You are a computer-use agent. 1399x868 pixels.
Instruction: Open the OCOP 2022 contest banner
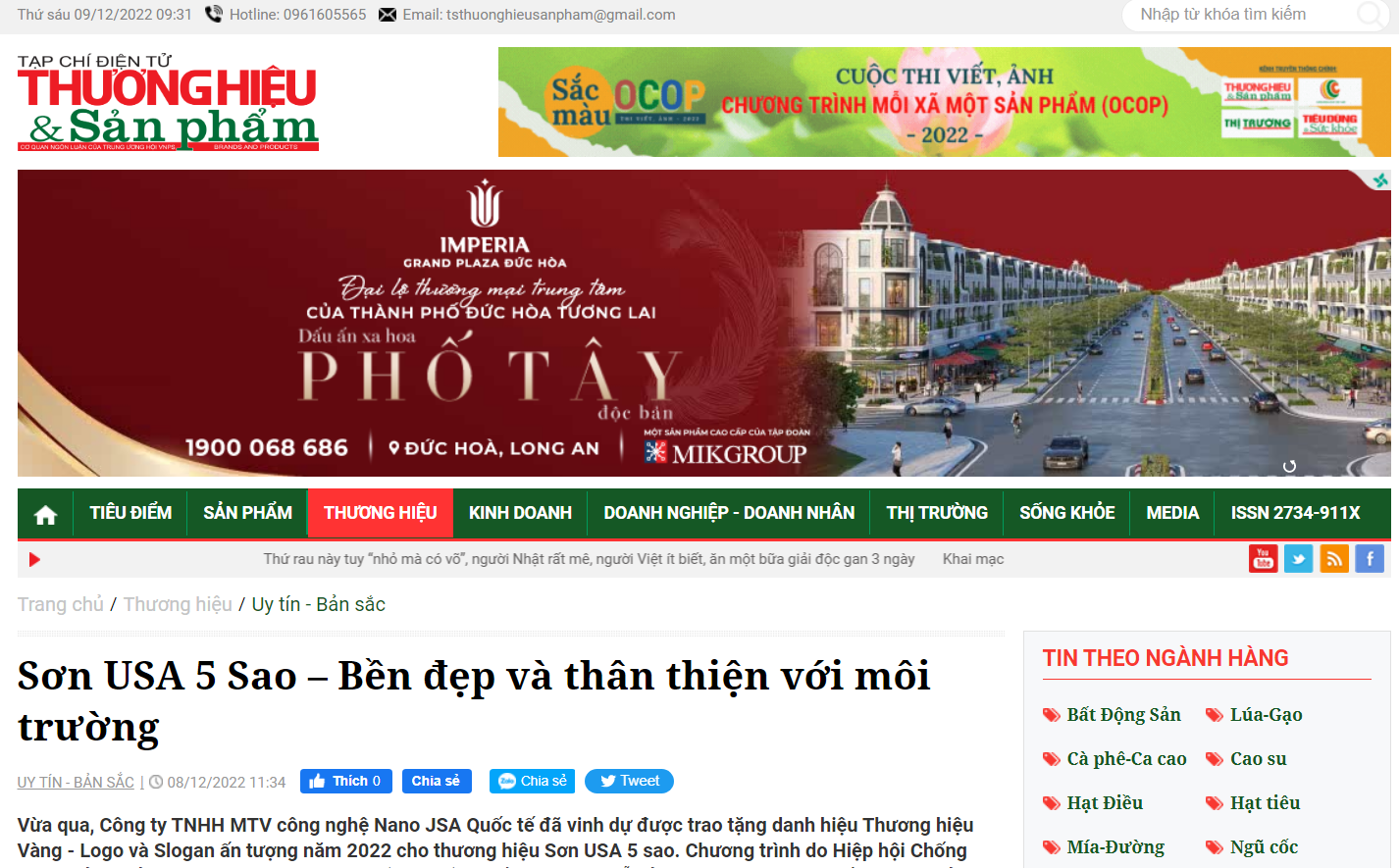point(944,102)
